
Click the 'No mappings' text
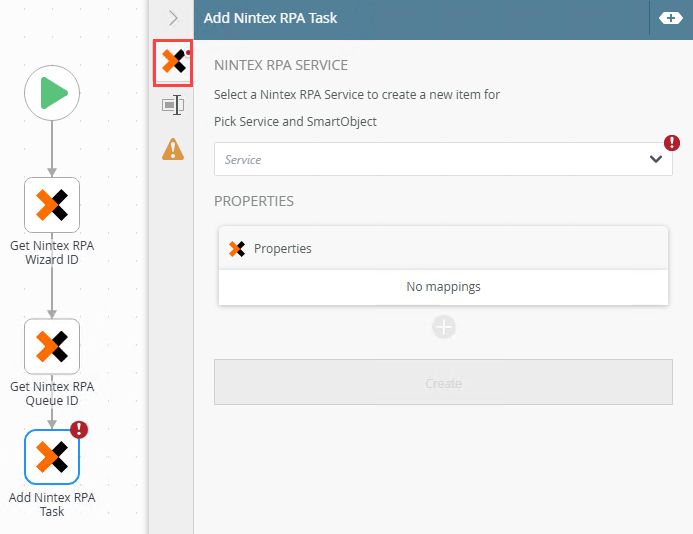click(443, 286)
